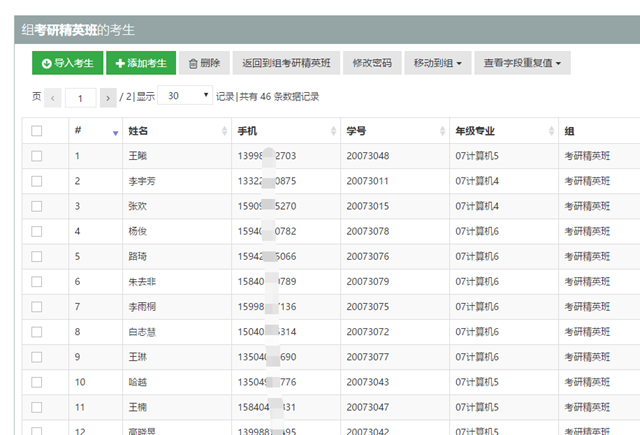
Task: Check the checkbox for row 7 李雨桐
Action: tap(37, 306)
